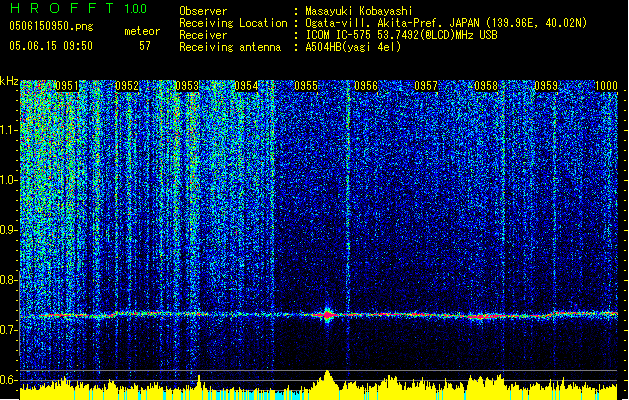Click the 0956 time marker
The width and height of the screenshot is (629, 400).
366,86
